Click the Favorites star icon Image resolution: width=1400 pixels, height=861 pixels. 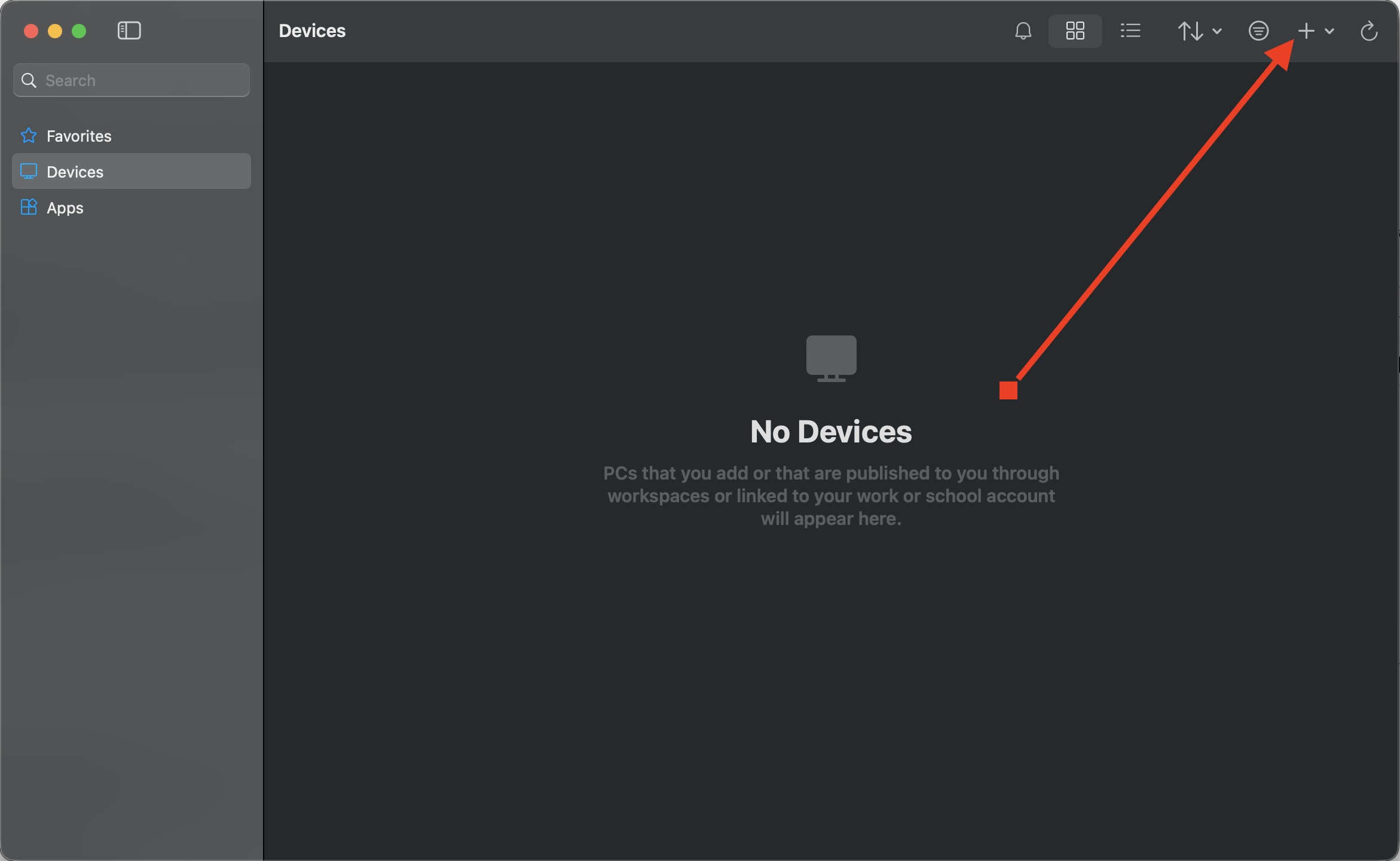pos(29,136)
